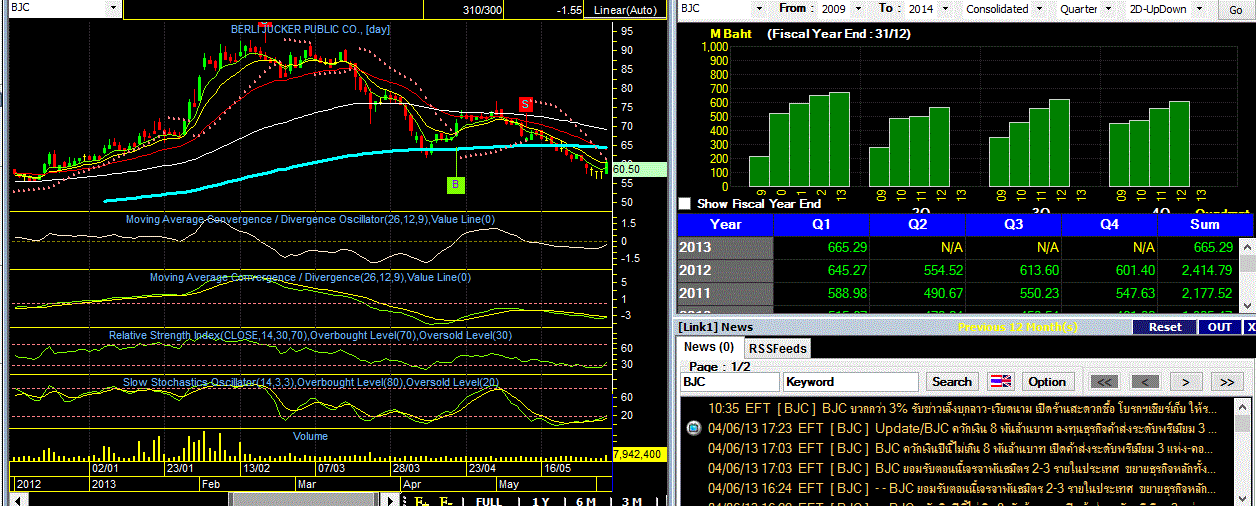Image resolution: width=1256 pixels, height=506 pixels.
Task: Open the 04/06/13 16:24 BJC news headline
Action: point(962,488)
